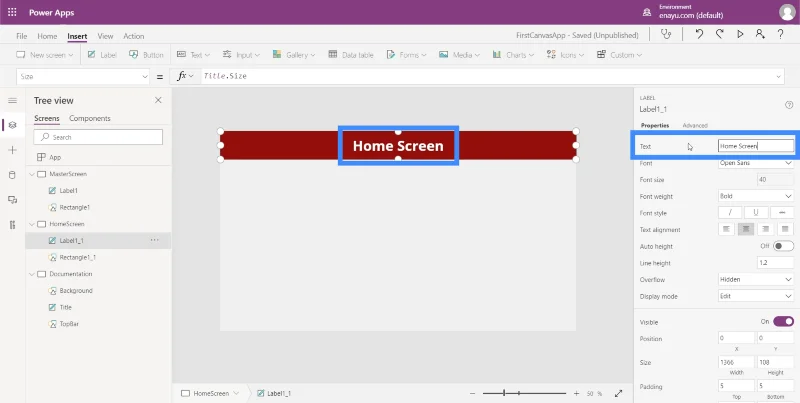Viewport: 800px width, 403px height.
Task: Preview the app with play icon
Action: 740,35
